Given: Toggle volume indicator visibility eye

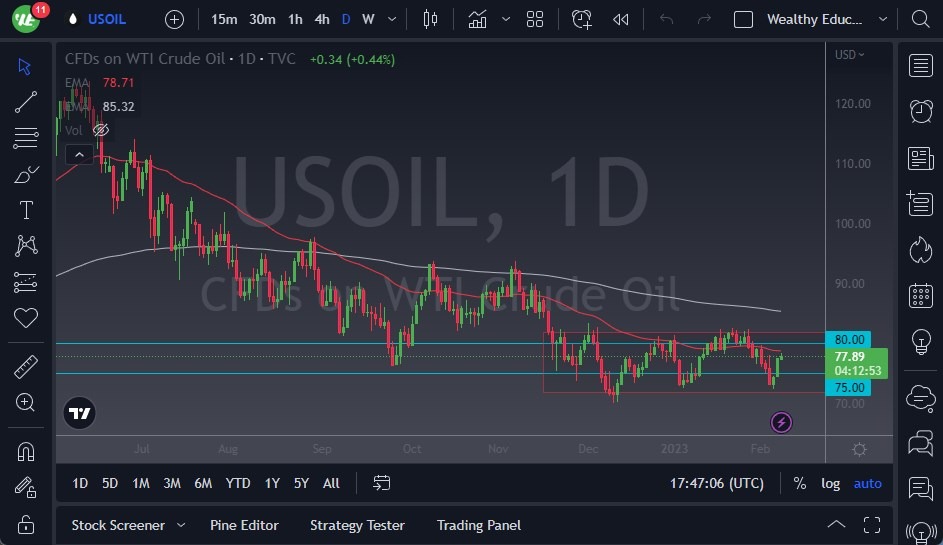Looking at the screenshot, I should [100, 130].
